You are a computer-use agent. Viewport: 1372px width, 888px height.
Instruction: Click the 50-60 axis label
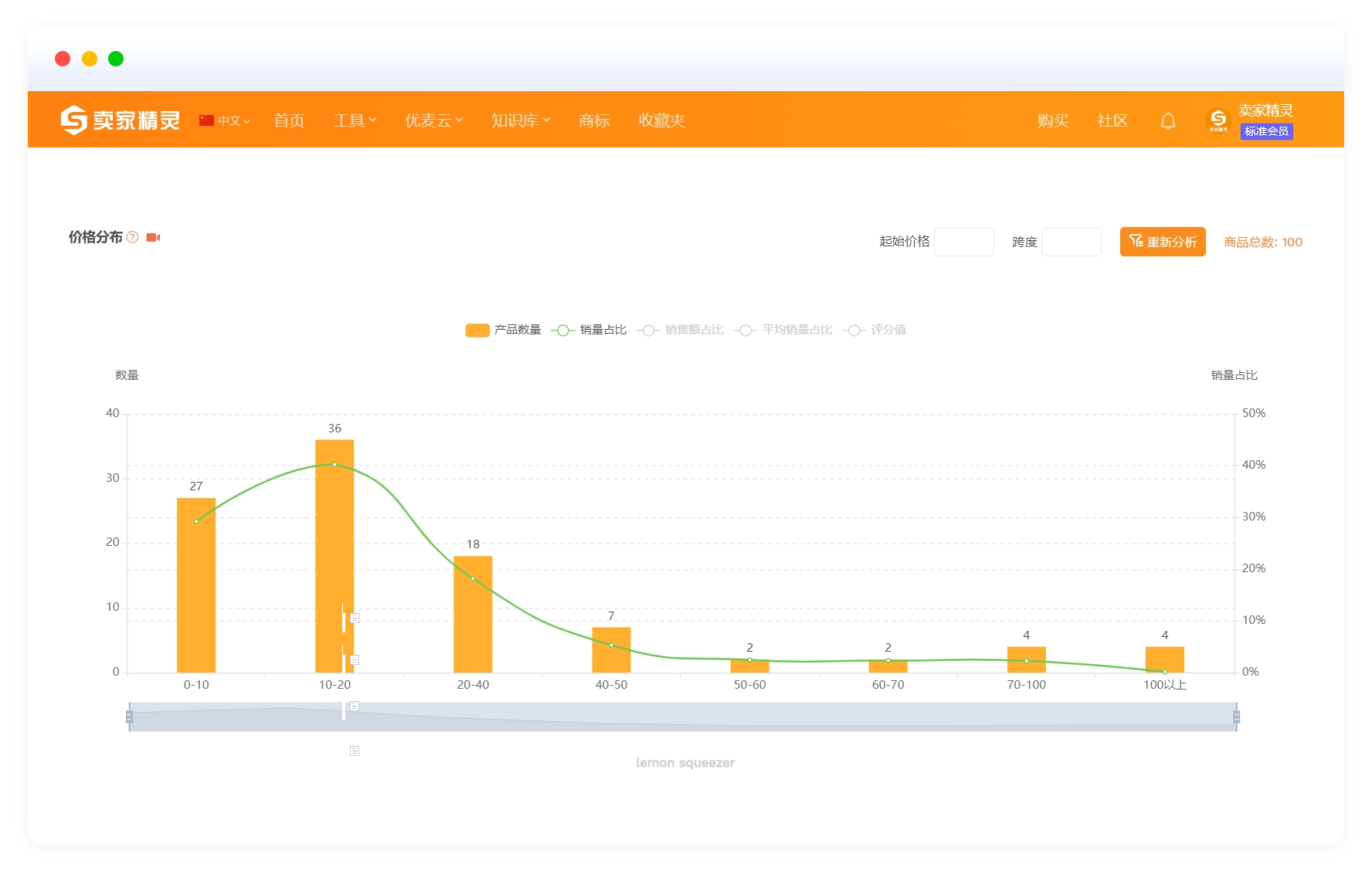point(750,685)
